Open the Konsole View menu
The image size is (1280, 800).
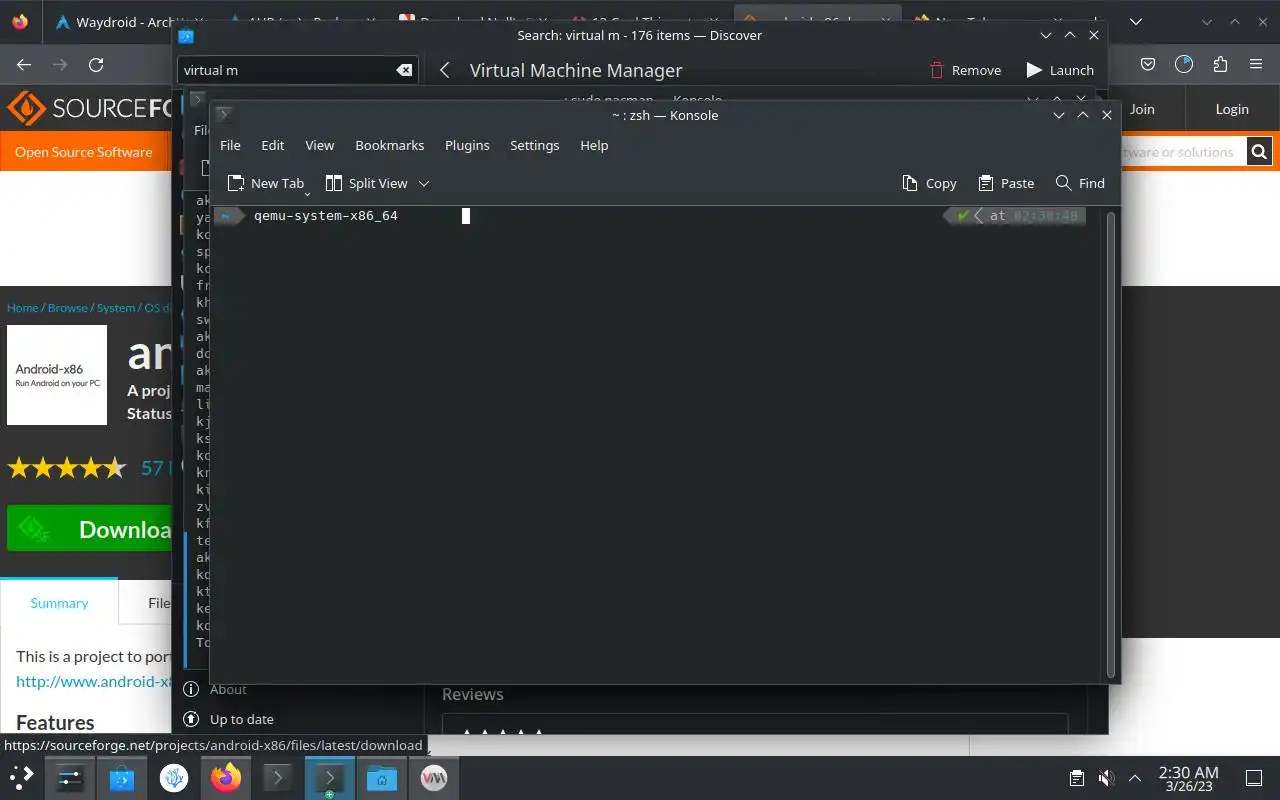[x=320, y=145]
